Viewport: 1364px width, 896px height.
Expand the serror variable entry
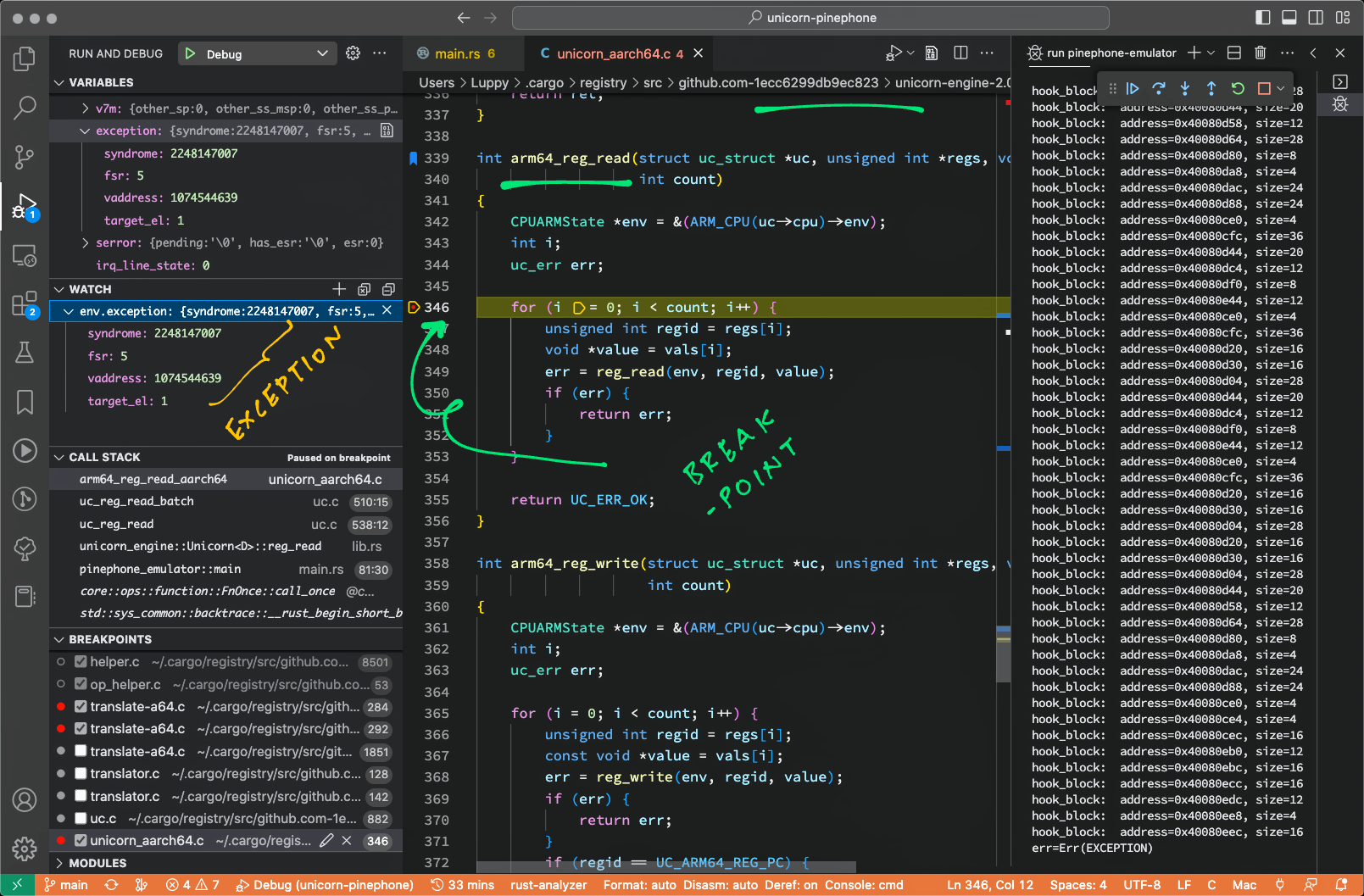pyautogui.click(x=84, y=242)
